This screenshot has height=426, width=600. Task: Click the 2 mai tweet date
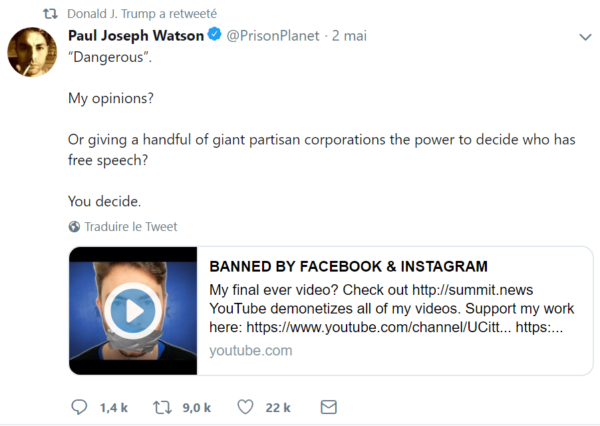(349, 36)
